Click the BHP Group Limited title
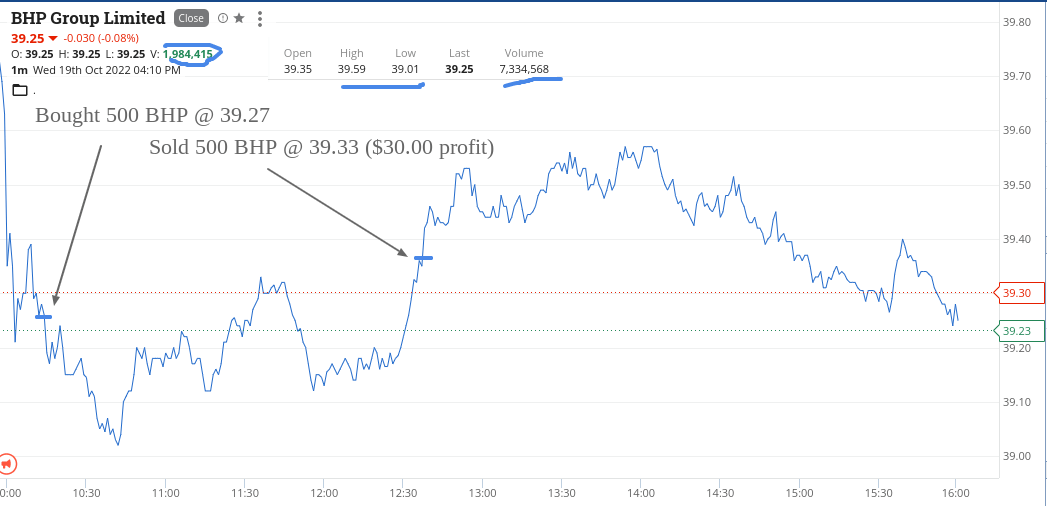 tap(88, 18)
